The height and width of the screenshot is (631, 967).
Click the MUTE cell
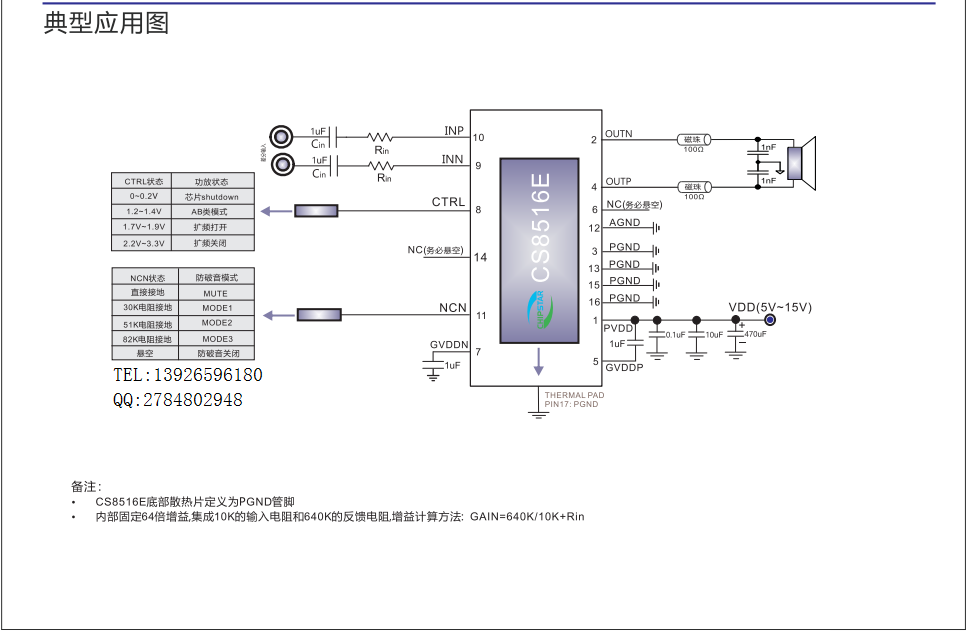pyautogui.click(x=215, y=294)
